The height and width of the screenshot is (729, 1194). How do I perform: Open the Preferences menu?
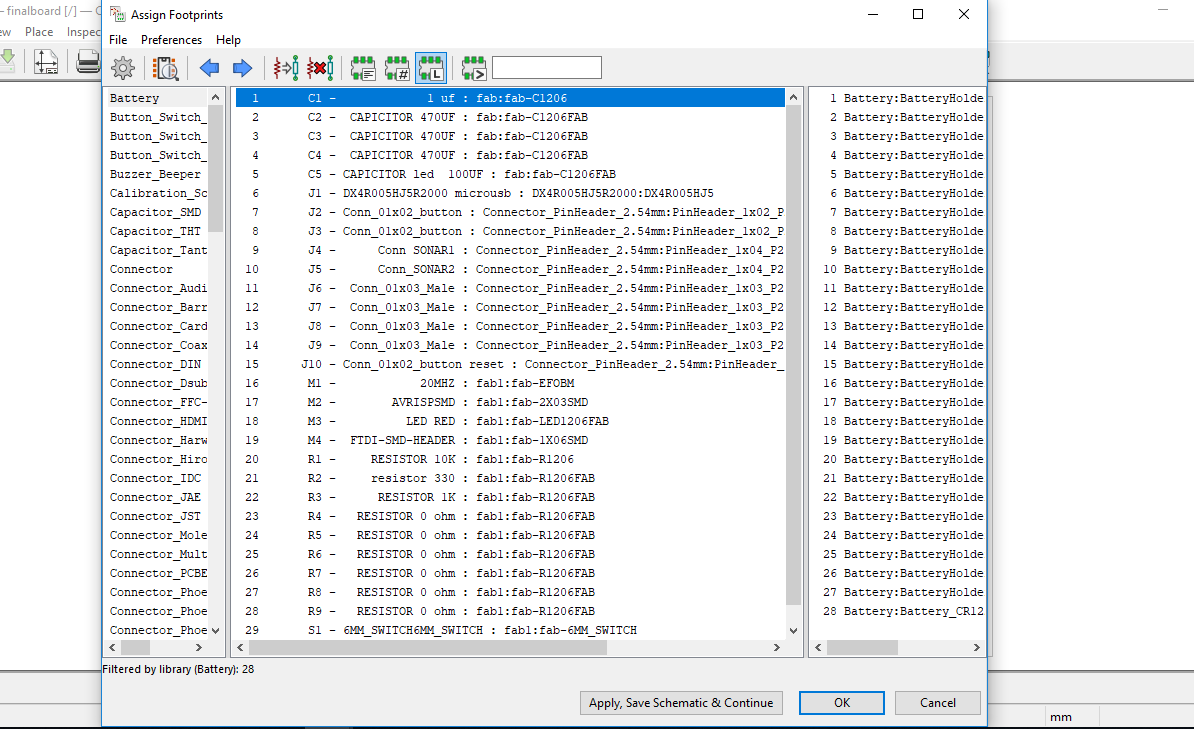pos(171,40)
